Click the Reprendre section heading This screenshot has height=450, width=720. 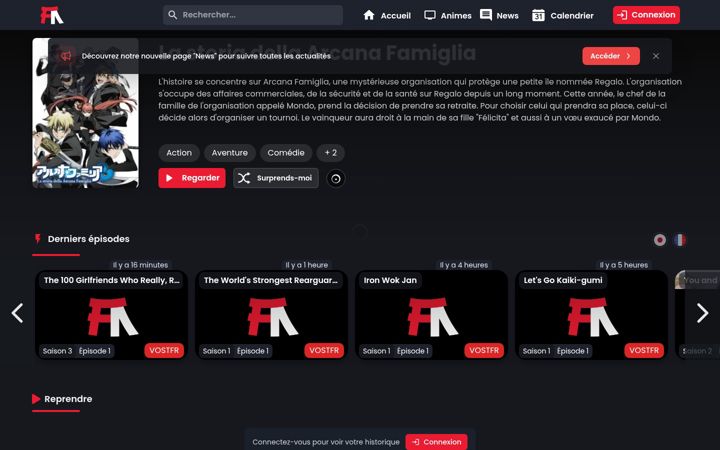pos(68,399)
